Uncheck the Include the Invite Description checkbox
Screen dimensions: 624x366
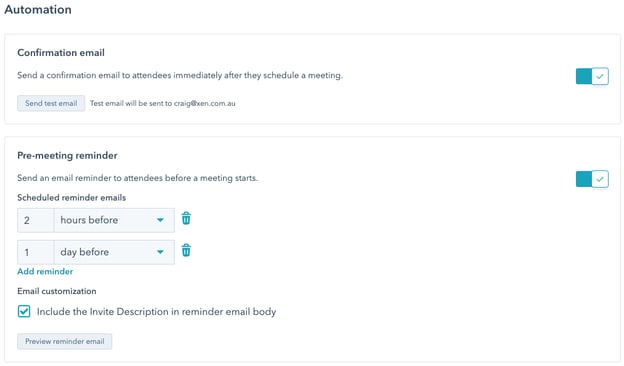coord(24,311)
